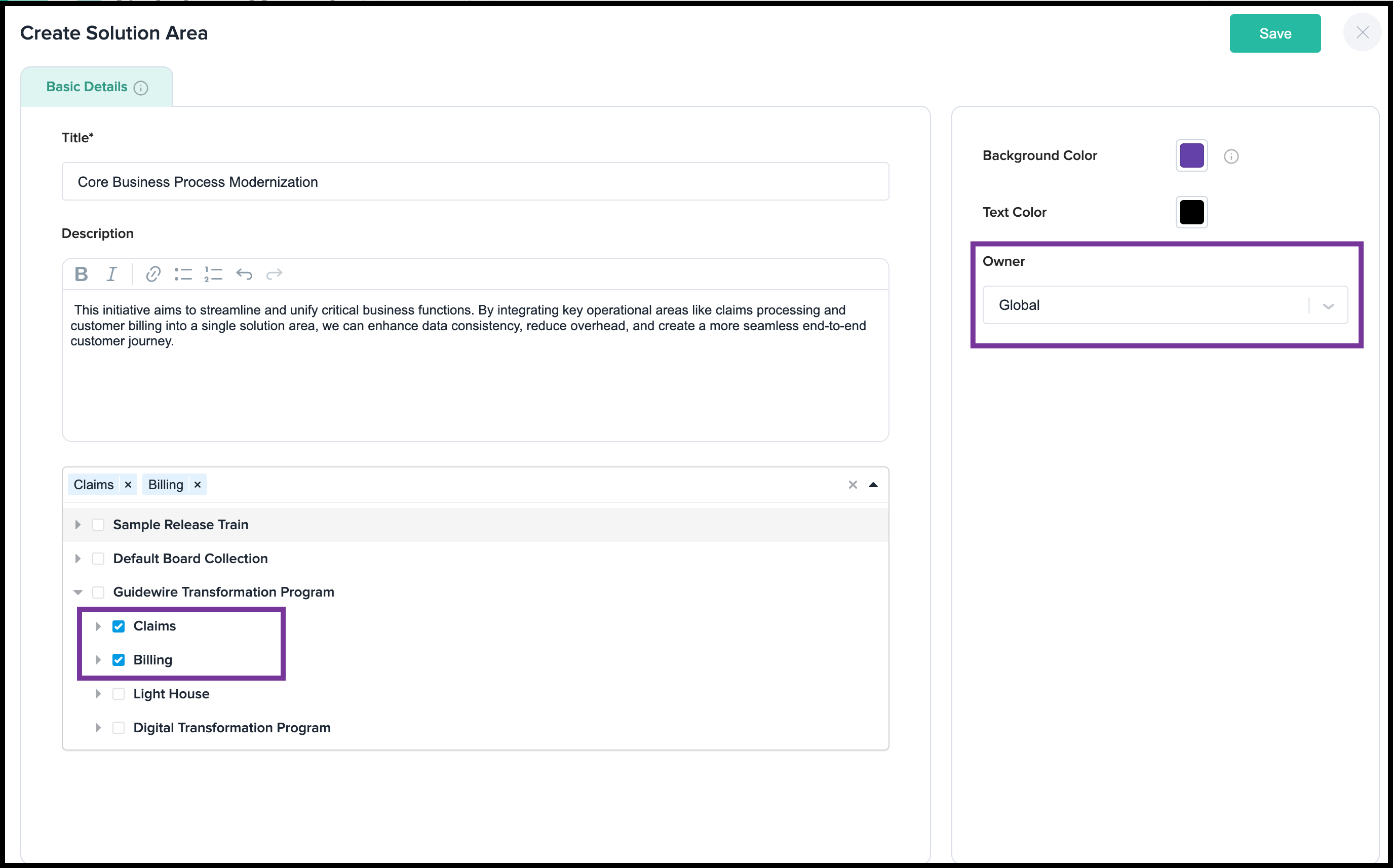The width and height of the screenshot is (1393, 868).
Task: Remove the Claims tag chip
Action: pyautogui.click(x=128, y=485)
